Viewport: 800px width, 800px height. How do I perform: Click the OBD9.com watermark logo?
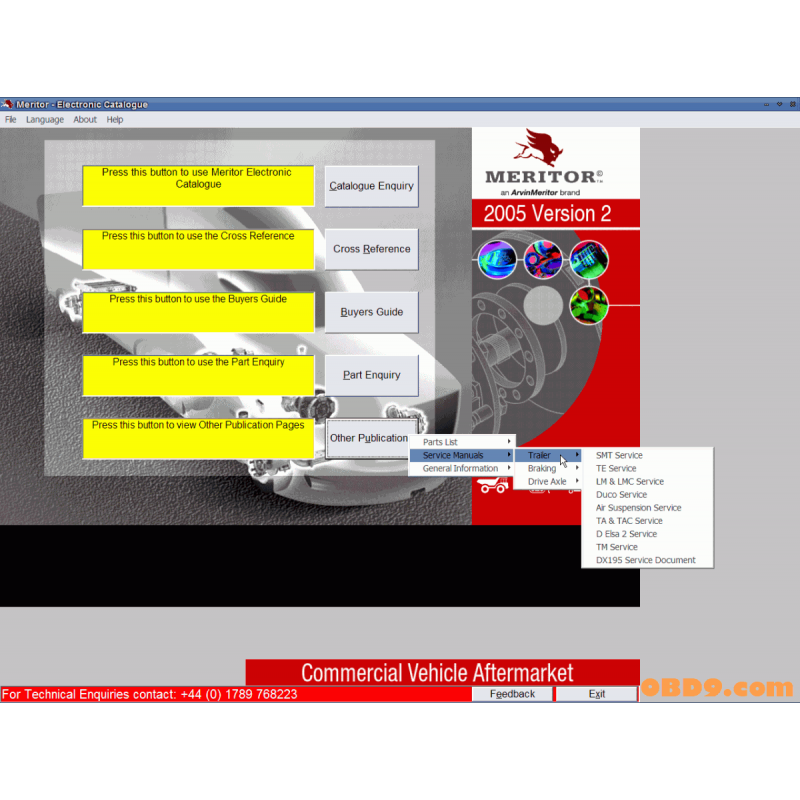pos(719,688)
